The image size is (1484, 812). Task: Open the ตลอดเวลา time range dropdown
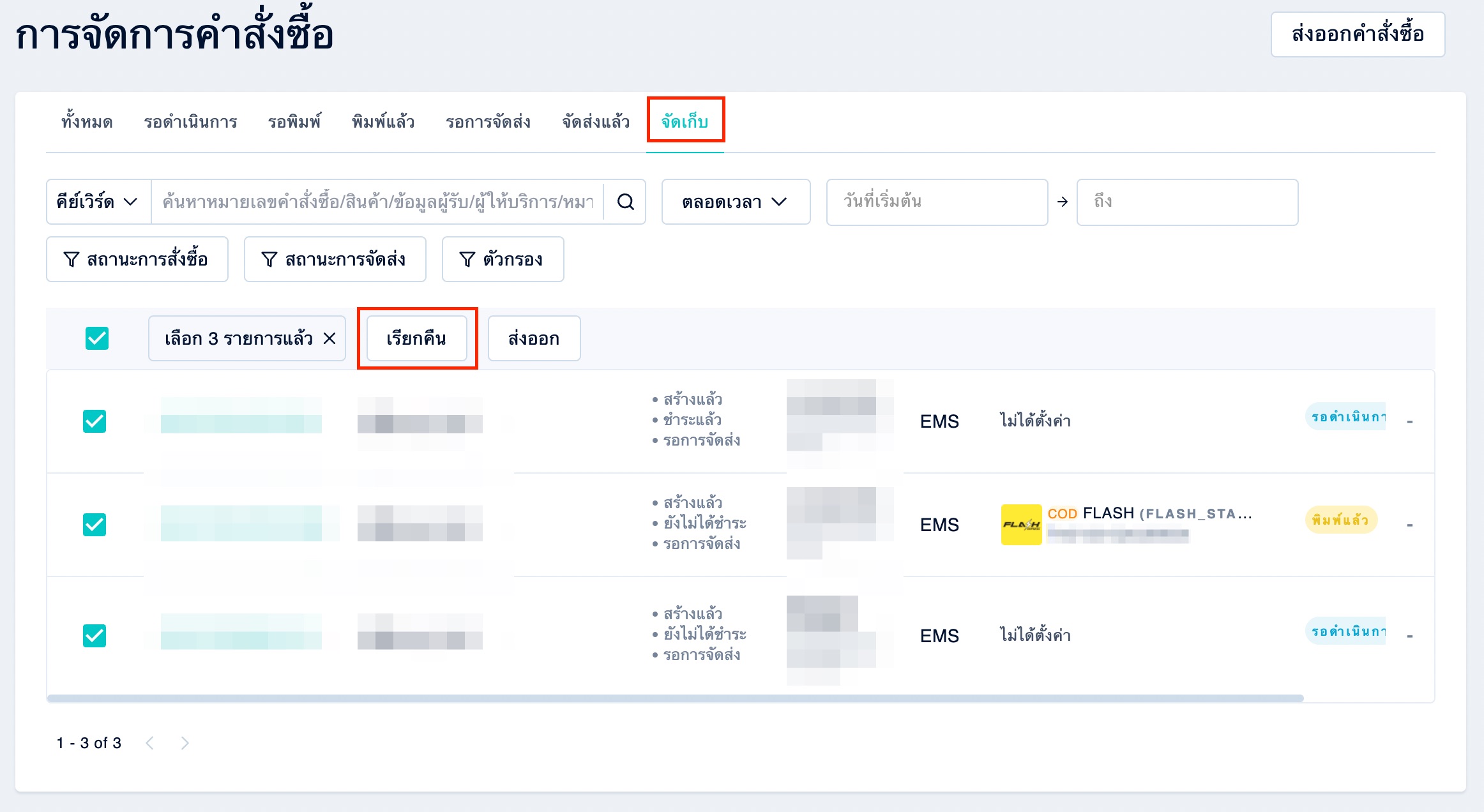click(x=736, y=202)
